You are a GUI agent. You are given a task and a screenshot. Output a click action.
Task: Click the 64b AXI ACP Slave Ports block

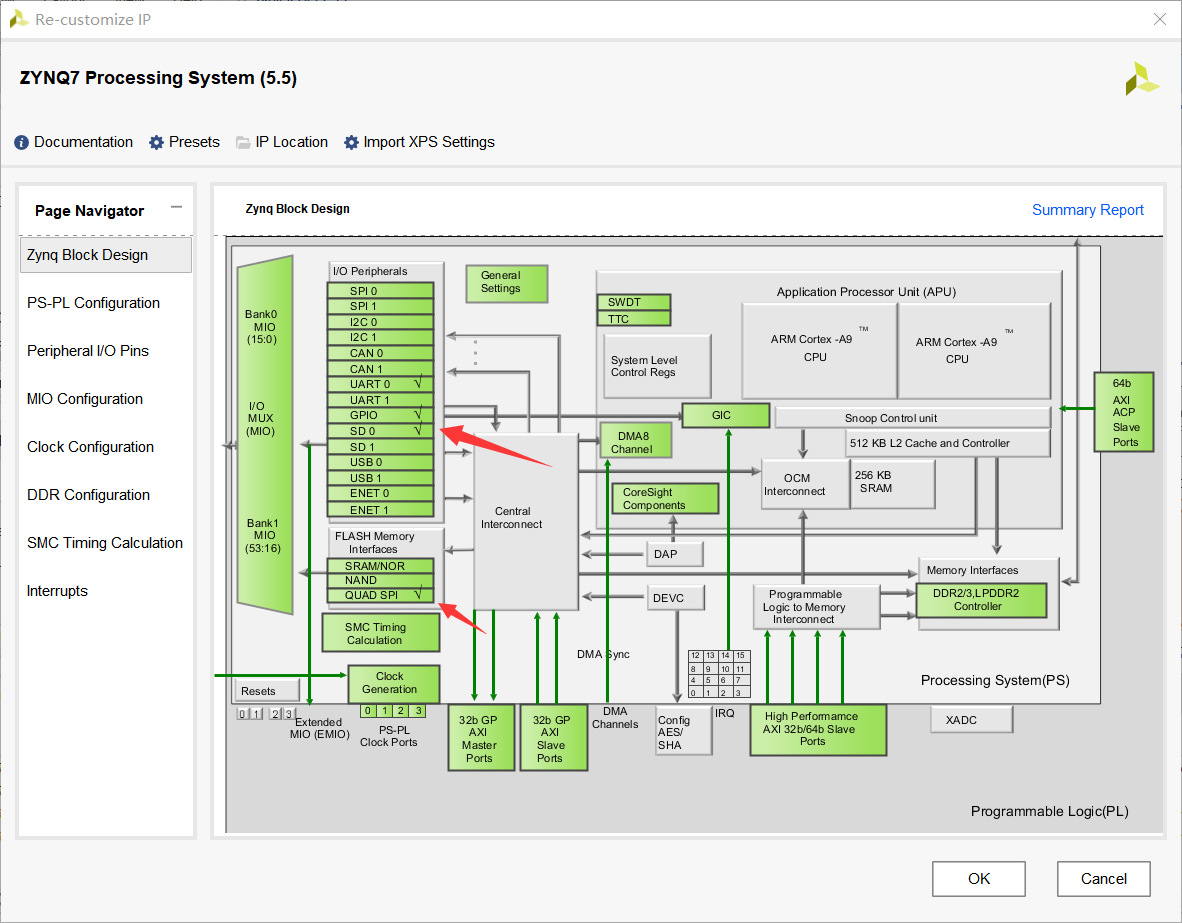coord(1124,412)
